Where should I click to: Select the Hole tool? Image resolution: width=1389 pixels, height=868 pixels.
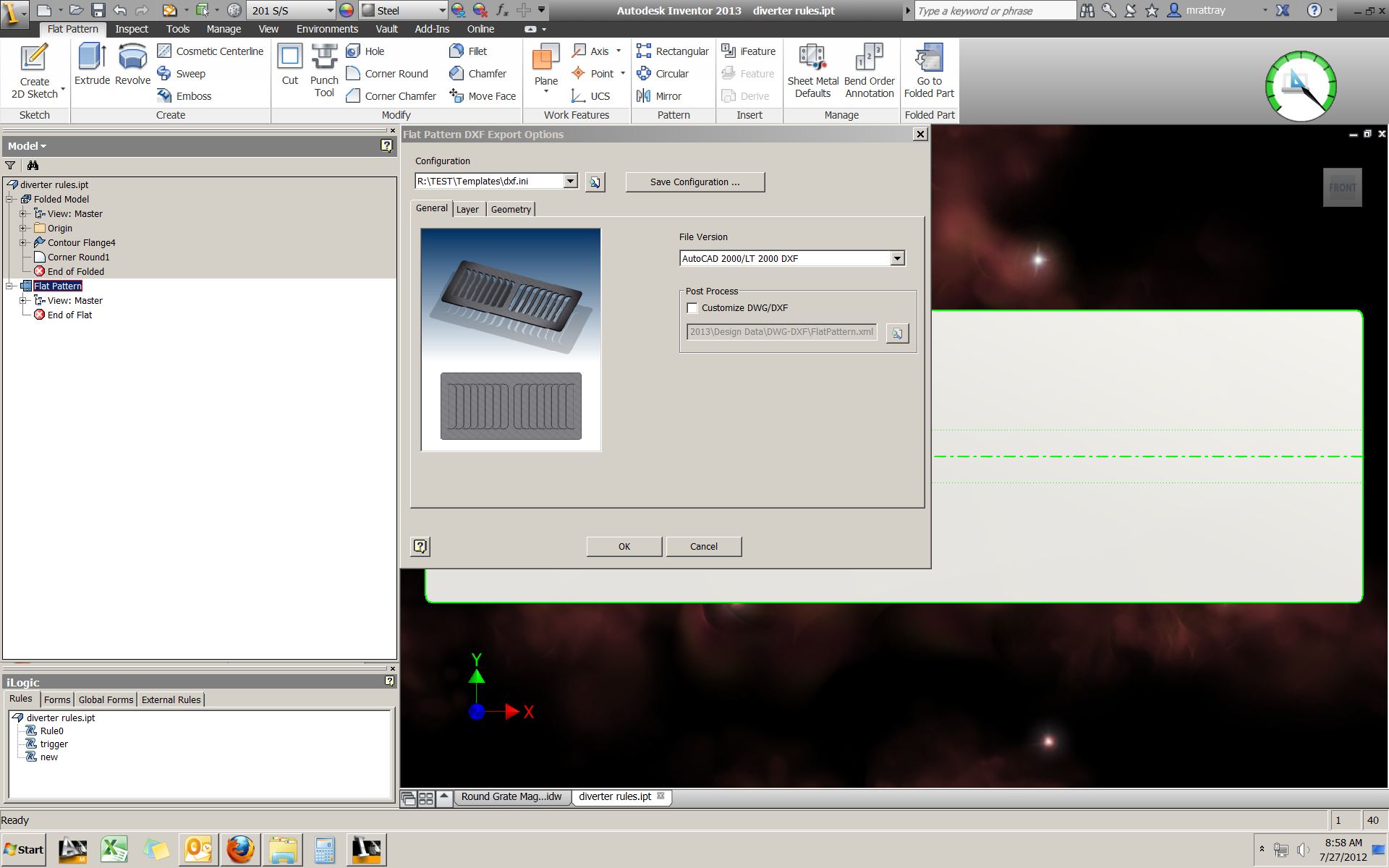click(x=365, y=51)
